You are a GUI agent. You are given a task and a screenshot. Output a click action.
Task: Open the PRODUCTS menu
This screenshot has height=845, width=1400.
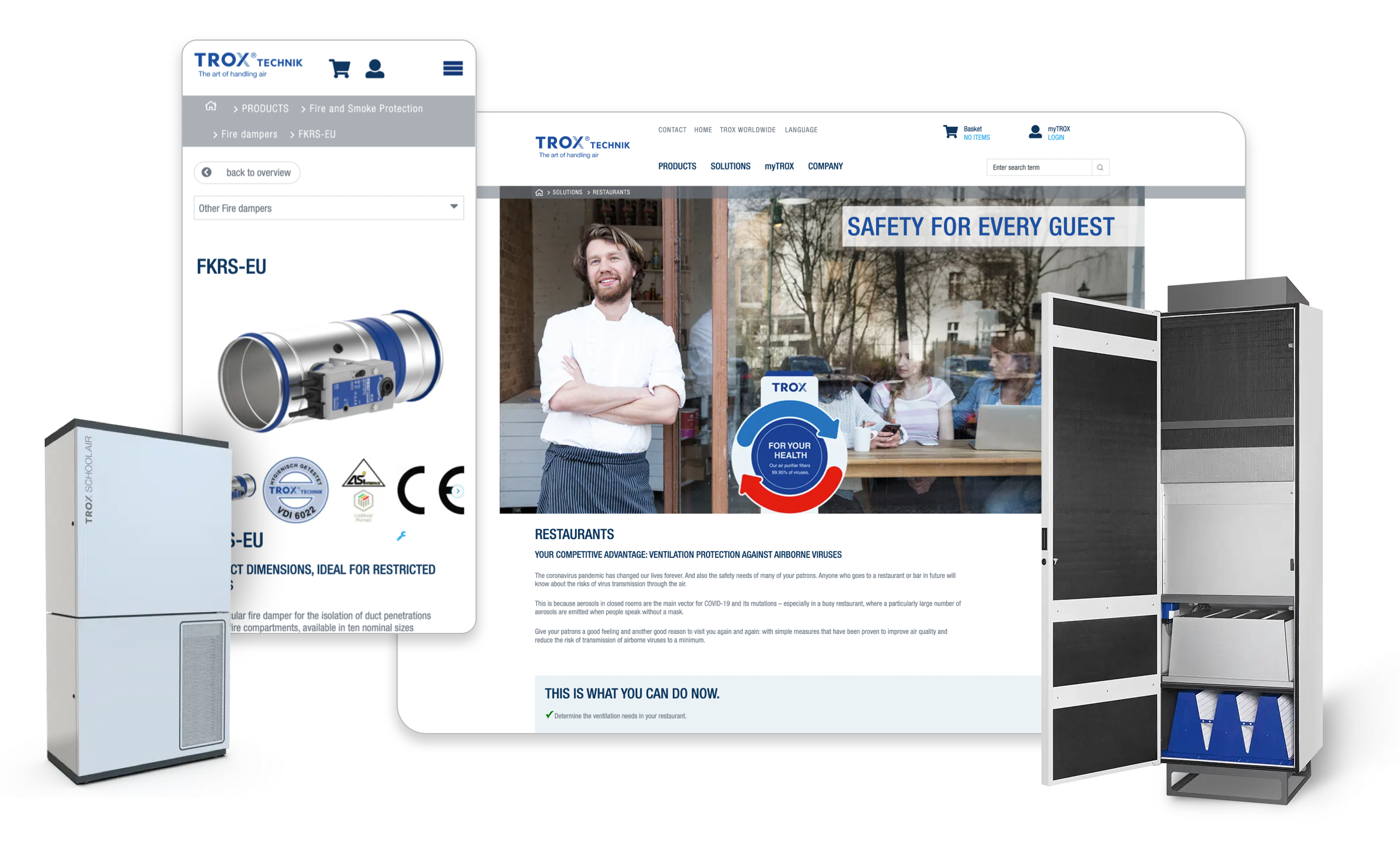click(677, 167)
